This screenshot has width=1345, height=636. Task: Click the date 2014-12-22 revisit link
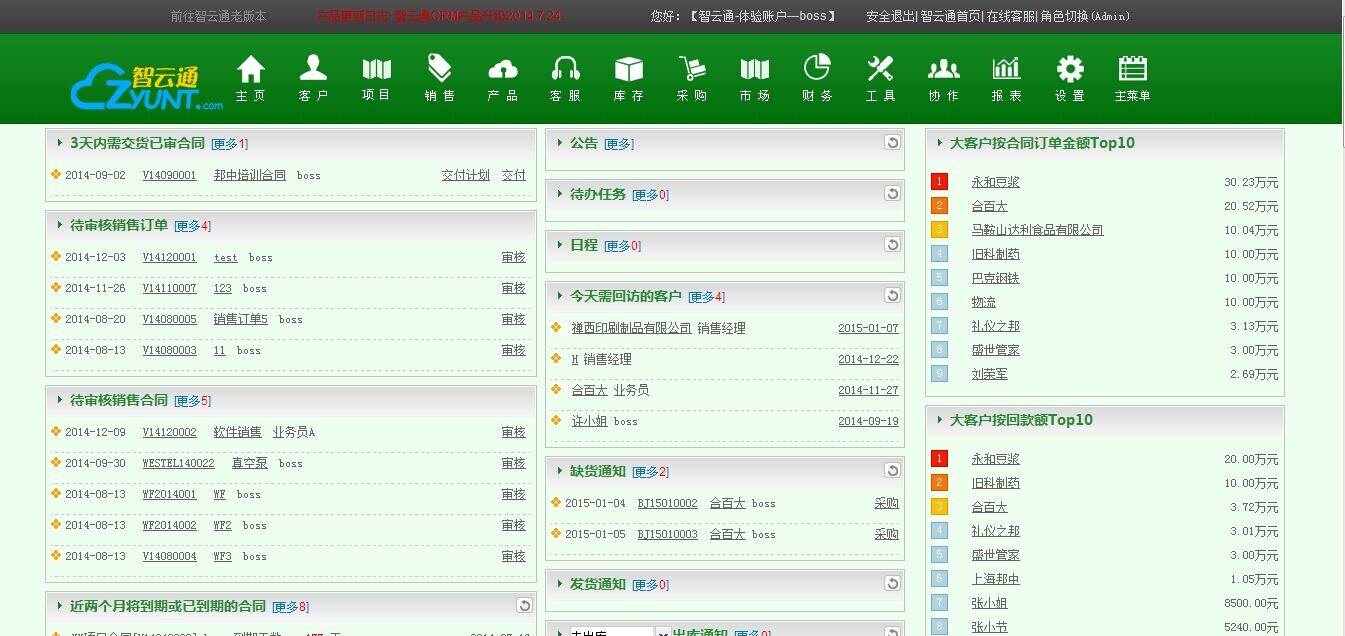(x=868, y=359)
